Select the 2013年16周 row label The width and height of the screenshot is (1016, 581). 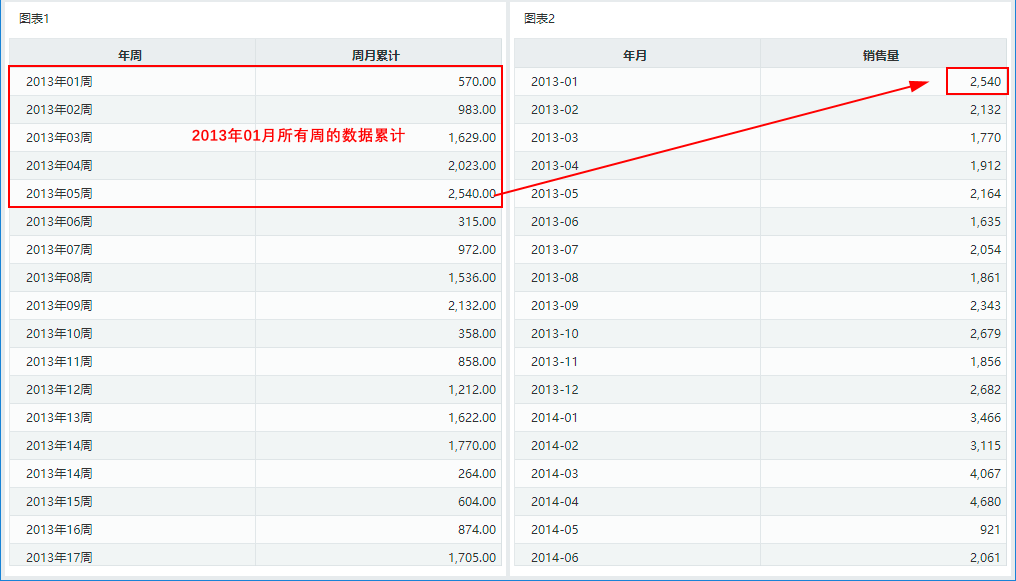click(x=59, y=529)
